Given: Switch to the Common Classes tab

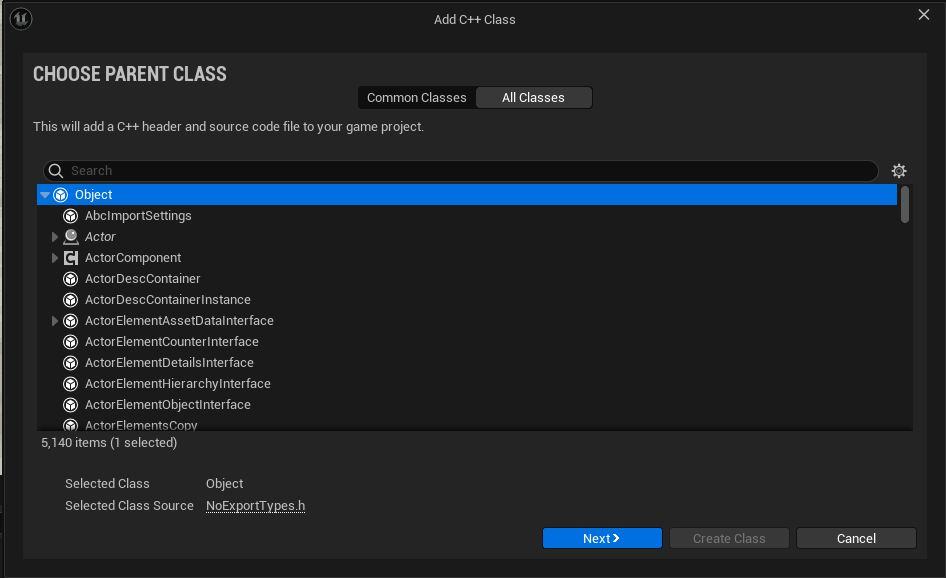Looking at the screenshot, I should tap(416, 97).
